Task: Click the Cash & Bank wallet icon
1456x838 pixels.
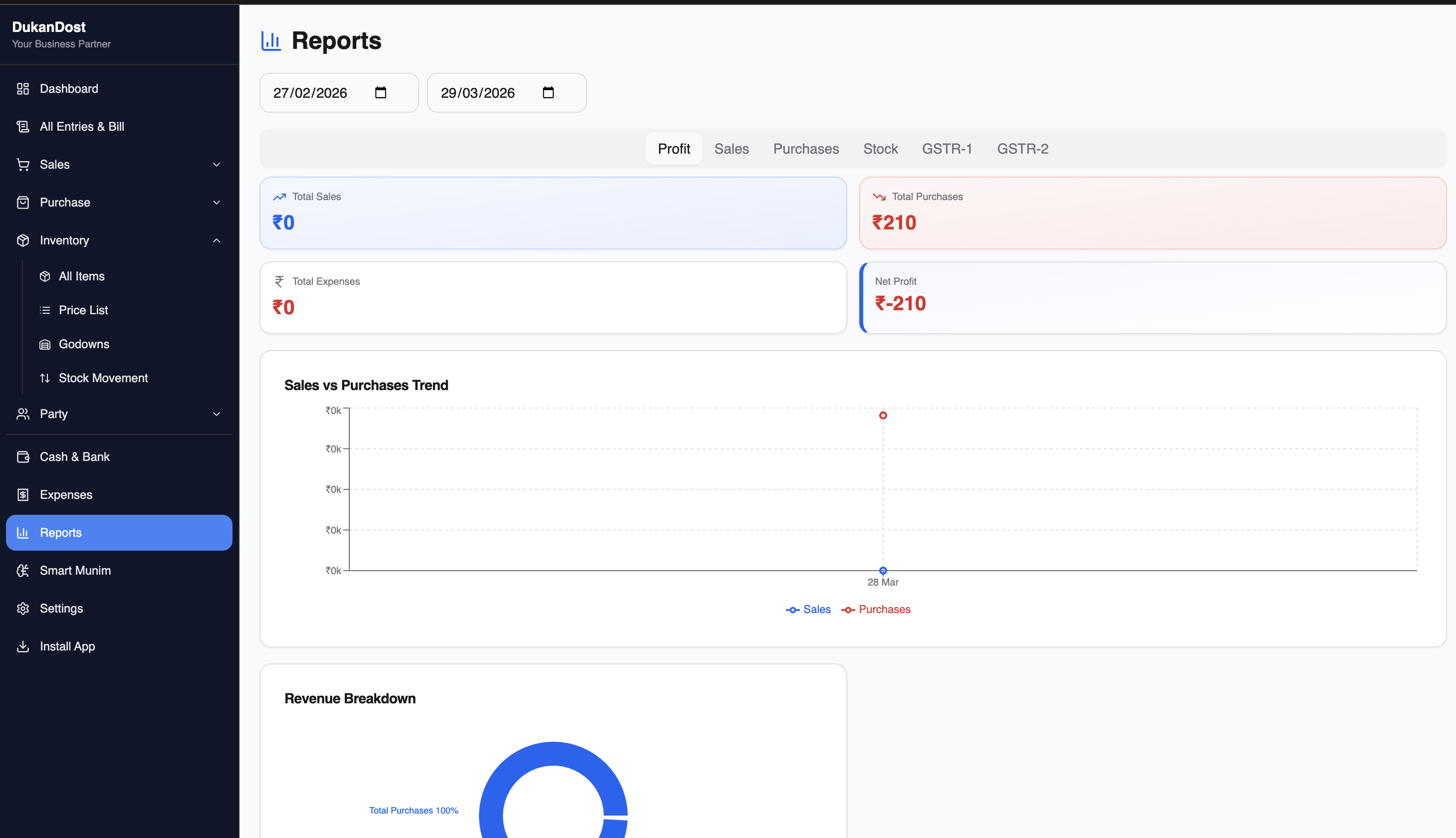Action: (23, 456)
